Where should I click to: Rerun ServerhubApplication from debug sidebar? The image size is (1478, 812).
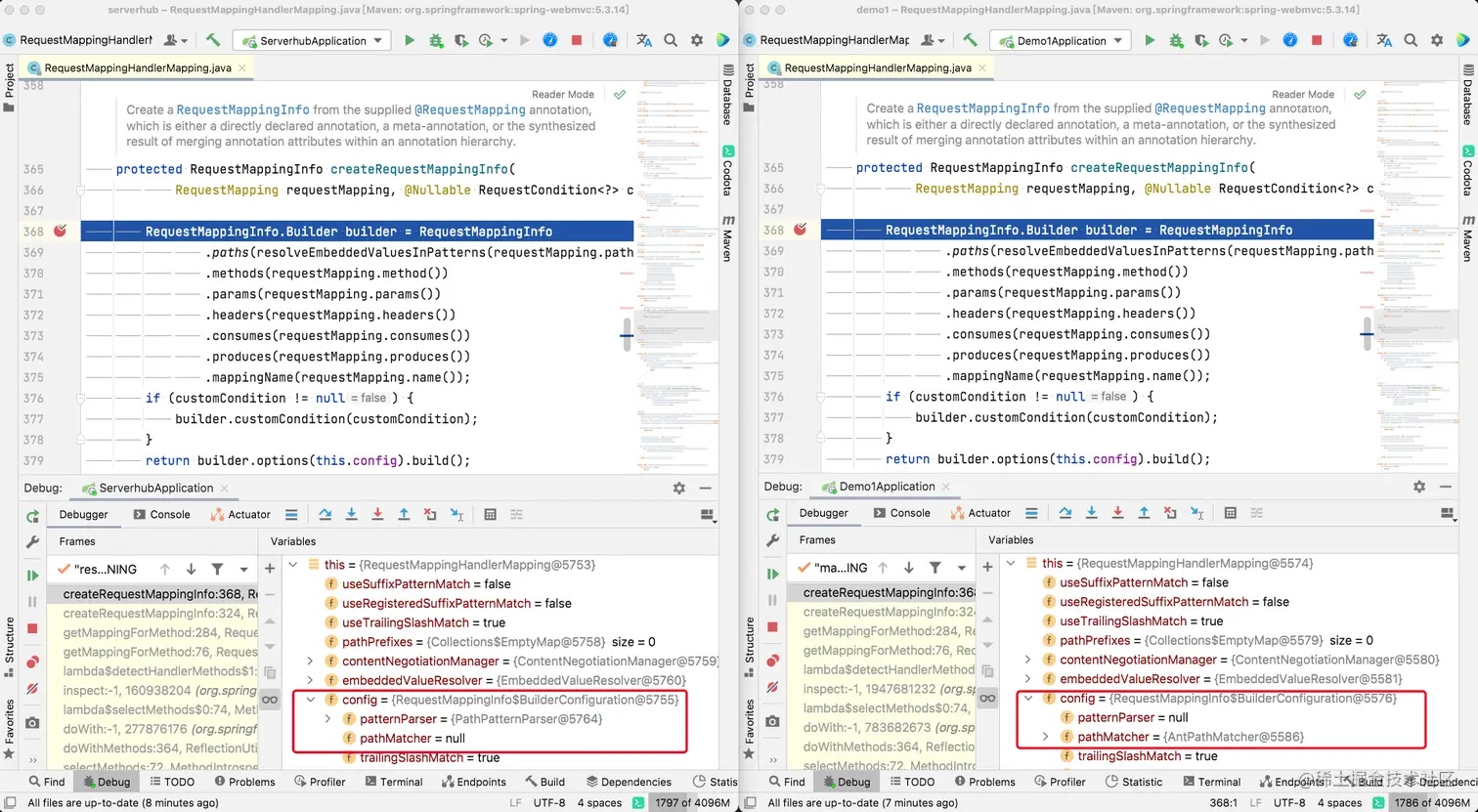click(x=32, y=516)
